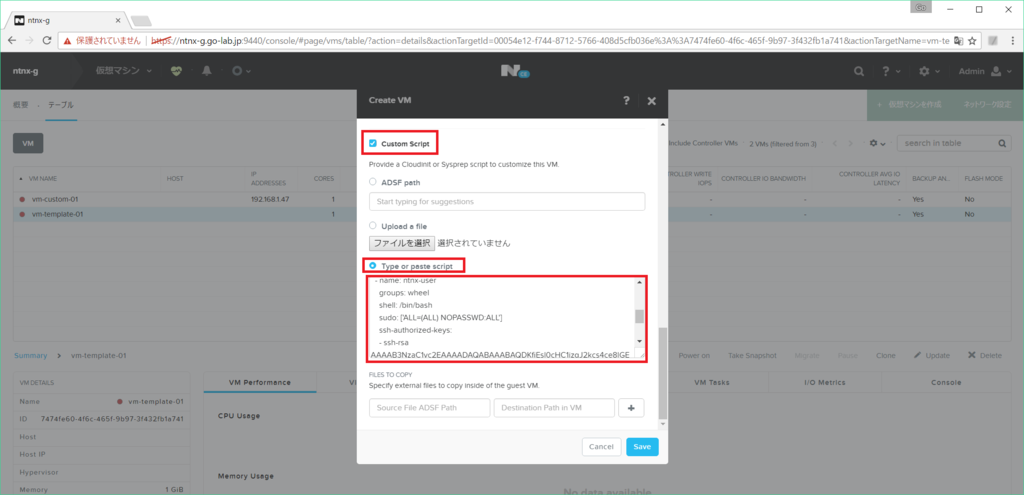Go to next table page arrow
Screen dimensions: 1024x495
(x=850, y=143)
